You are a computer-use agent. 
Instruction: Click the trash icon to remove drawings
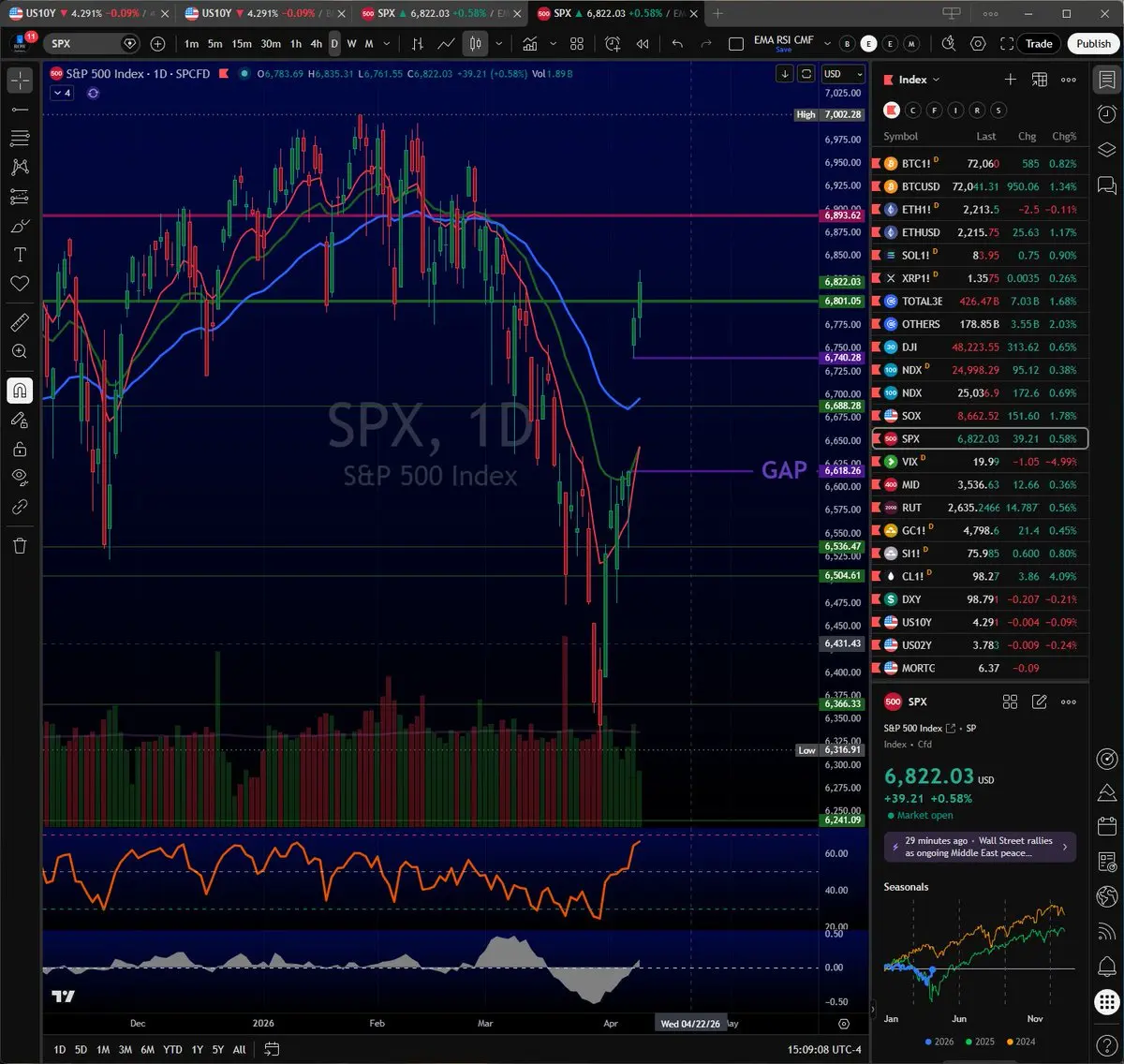(x=20, y=545)
